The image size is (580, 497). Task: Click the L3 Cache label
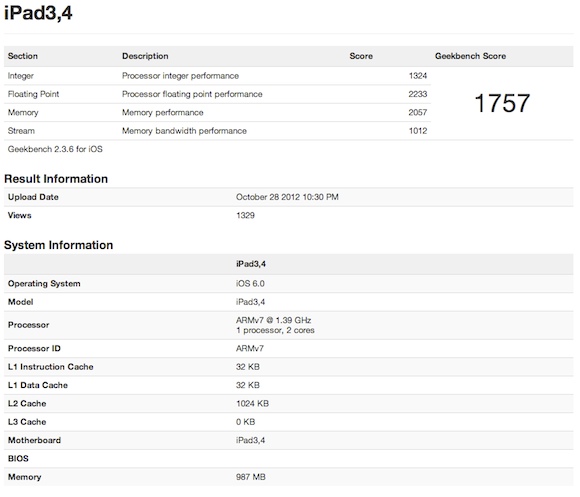click(27, 422)
